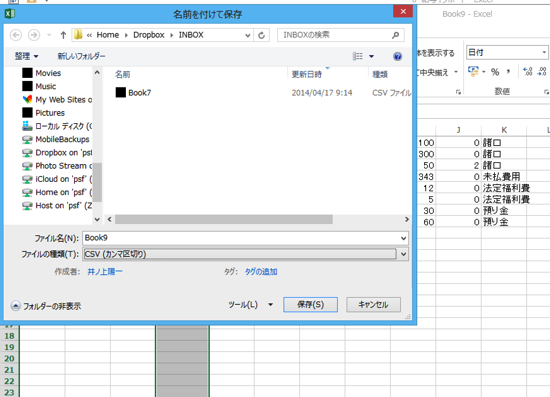Click the search magnifier icon
This screenshot has height=397, width=550.
coord(396,35)
